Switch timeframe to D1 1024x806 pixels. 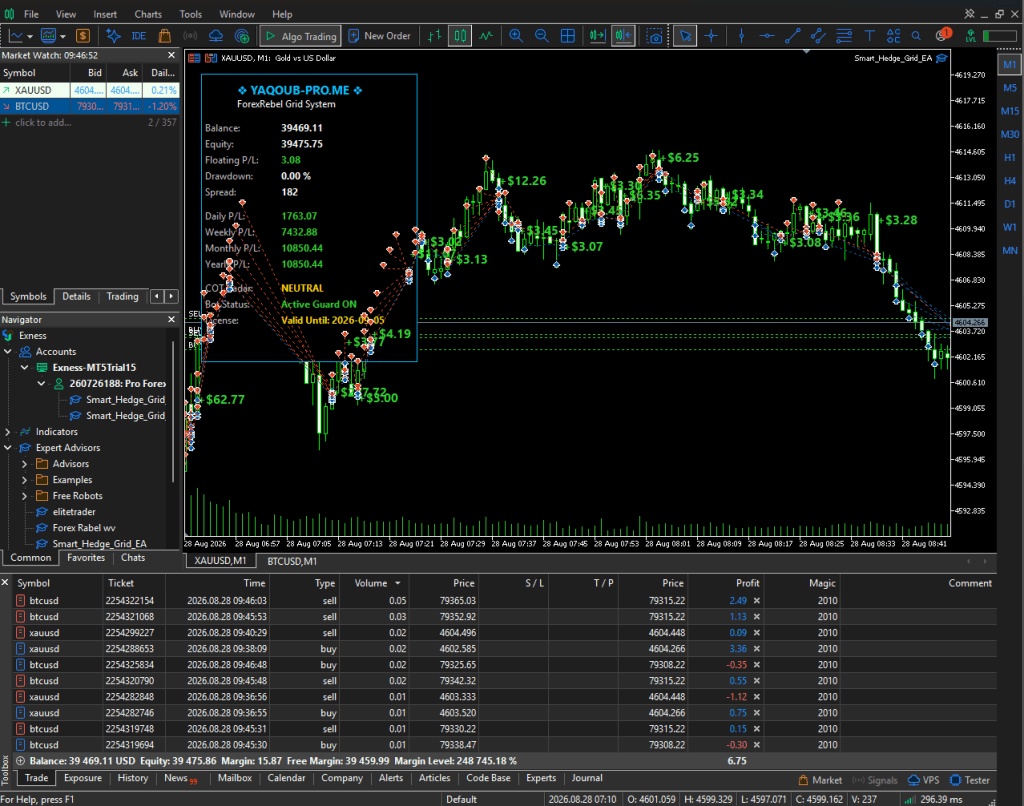[x=1010, y=204]
